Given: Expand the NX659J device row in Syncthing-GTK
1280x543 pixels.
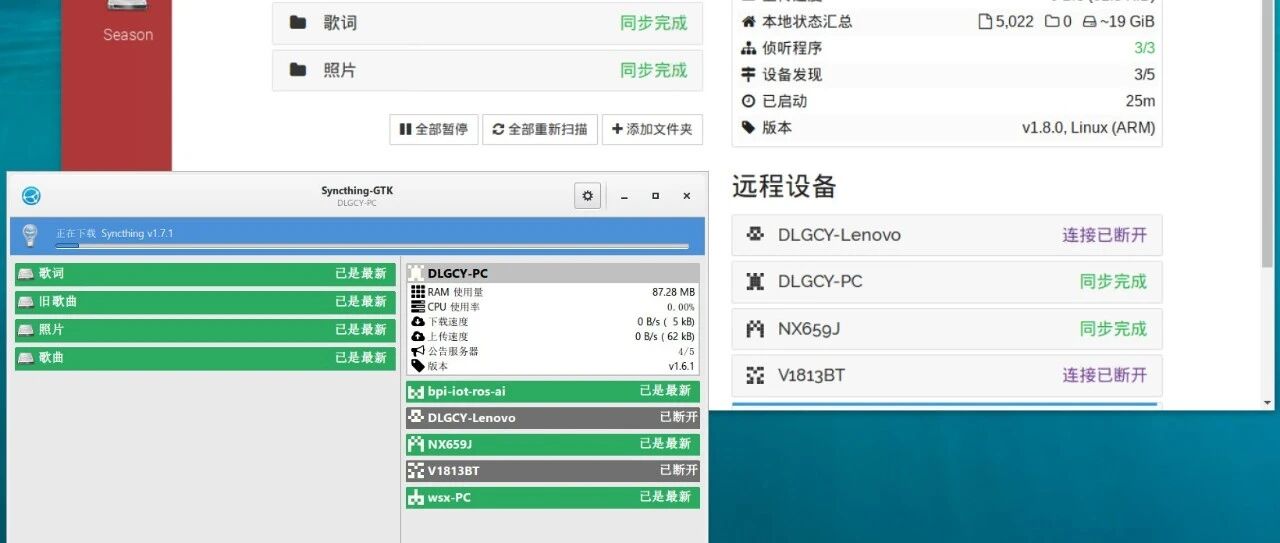Looking at the screenshot, I should 553,444.
